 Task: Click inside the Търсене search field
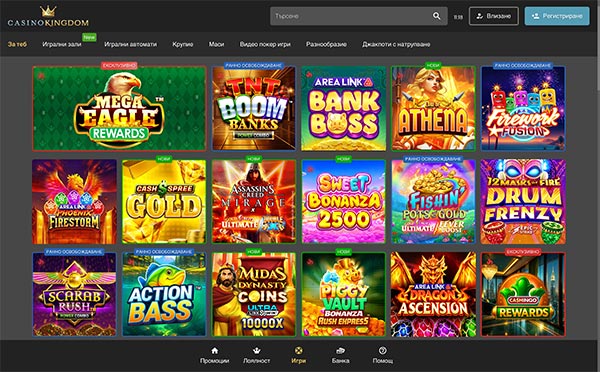coord(359,16)
